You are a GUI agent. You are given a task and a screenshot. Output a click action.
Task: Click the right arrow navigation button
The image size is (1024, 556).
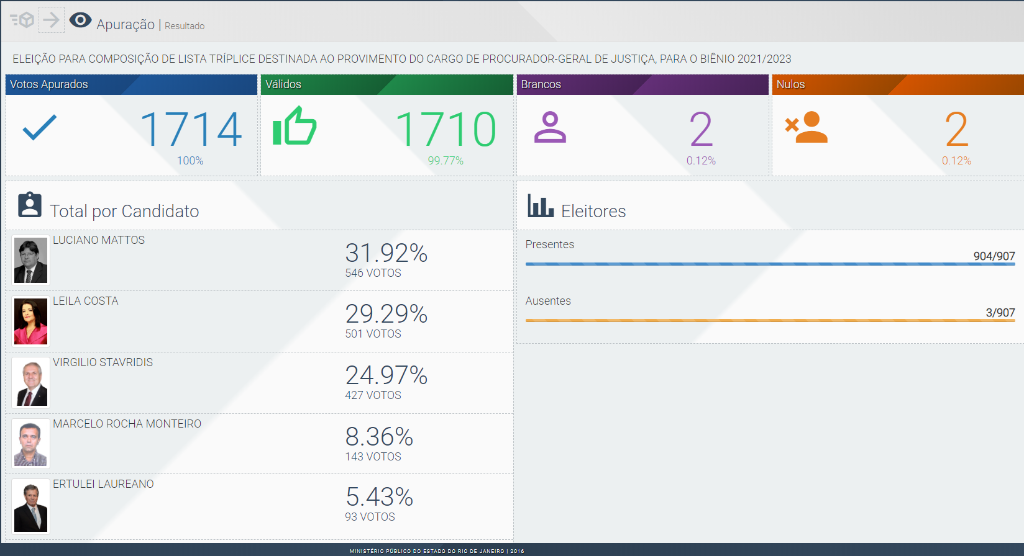51,20
